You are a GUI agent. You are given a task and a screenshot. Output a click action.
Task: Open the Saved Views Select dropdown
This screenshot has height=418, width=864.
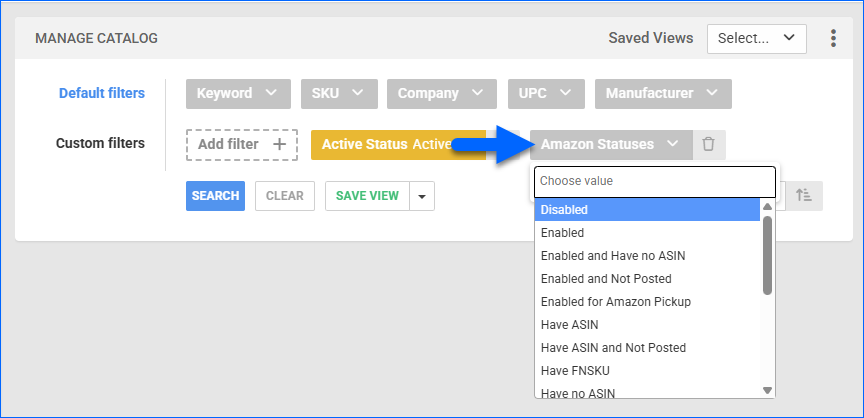pos(756,38)
